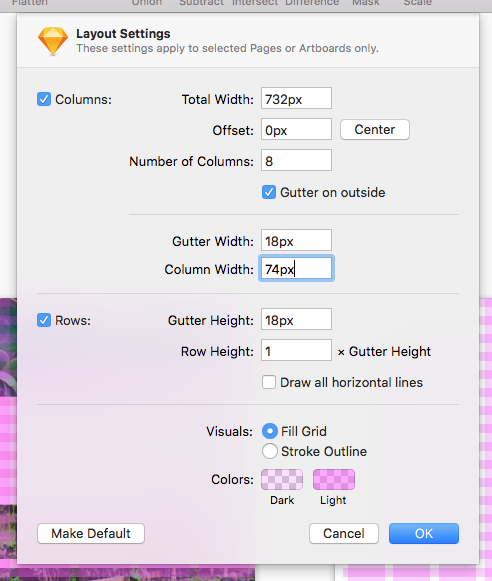
Task: Click the Intersect toolbar item
Action: tap(255, 3)
